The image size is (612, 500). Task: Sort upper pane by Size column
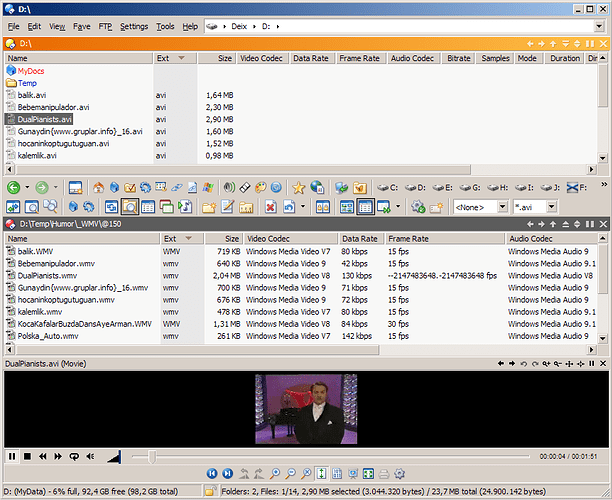tap(217, 58)
